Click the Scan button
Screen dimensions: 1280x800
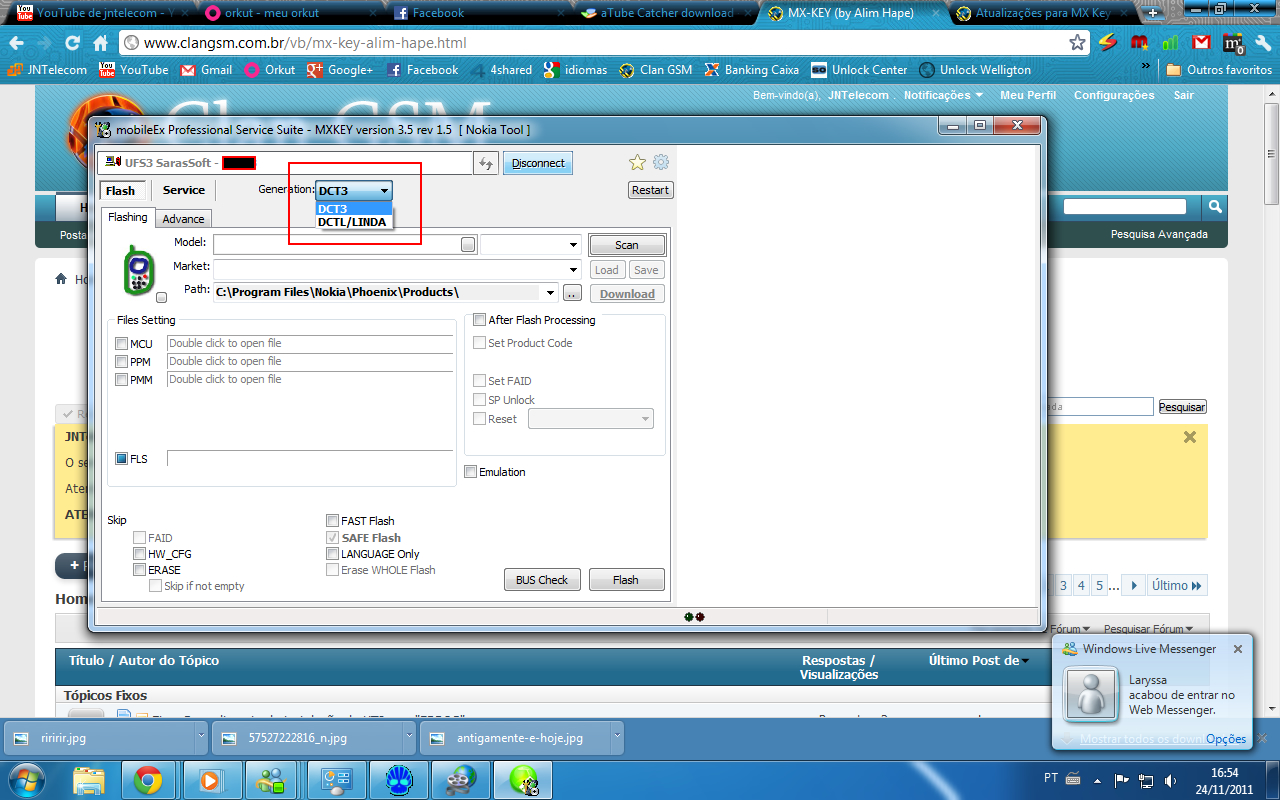[627, 245]
